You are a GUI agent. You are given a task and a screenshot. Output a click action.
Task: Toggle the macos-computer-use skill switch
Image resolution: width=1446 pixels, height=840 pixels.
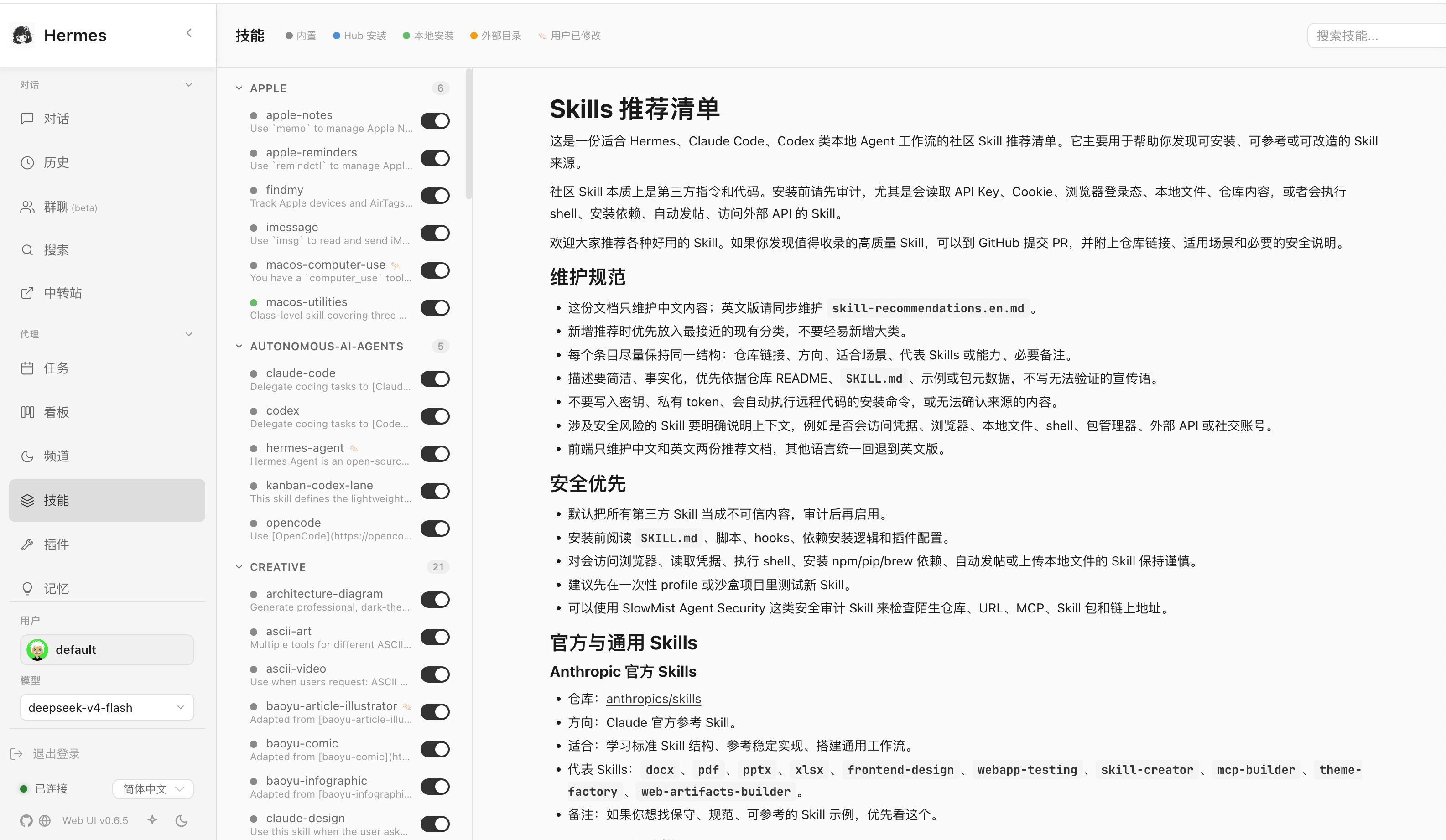(x=435, y=270)
